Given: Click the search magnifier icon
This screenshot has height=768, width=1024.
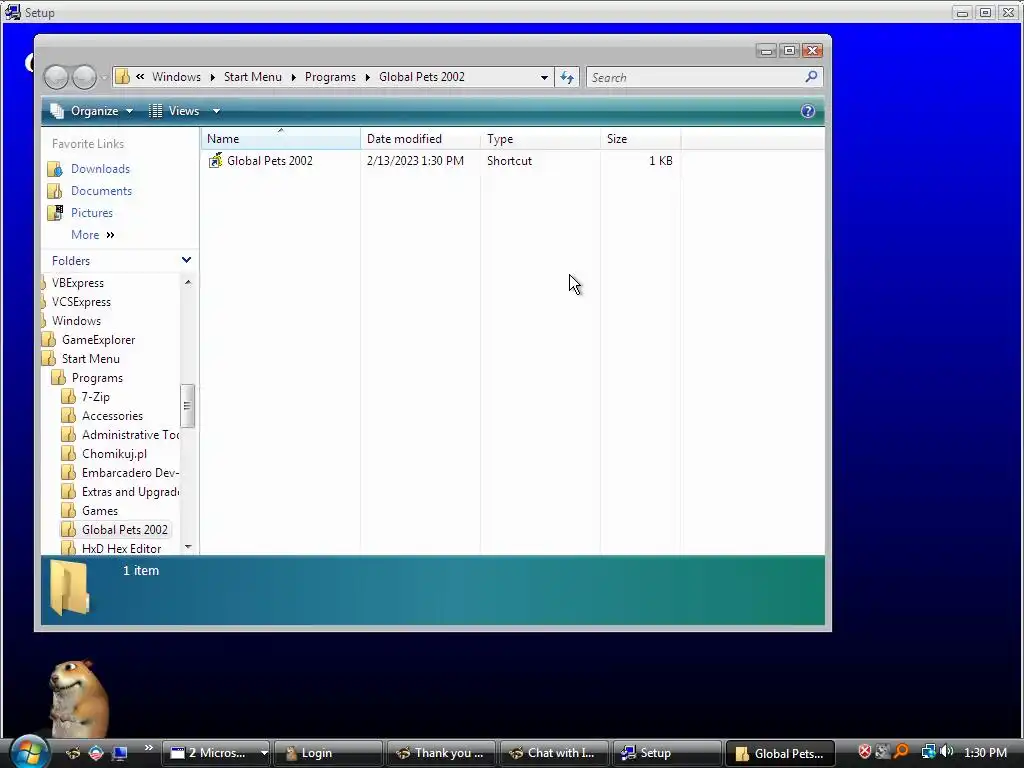Looking at the screenshot, I should pos(811,76).
